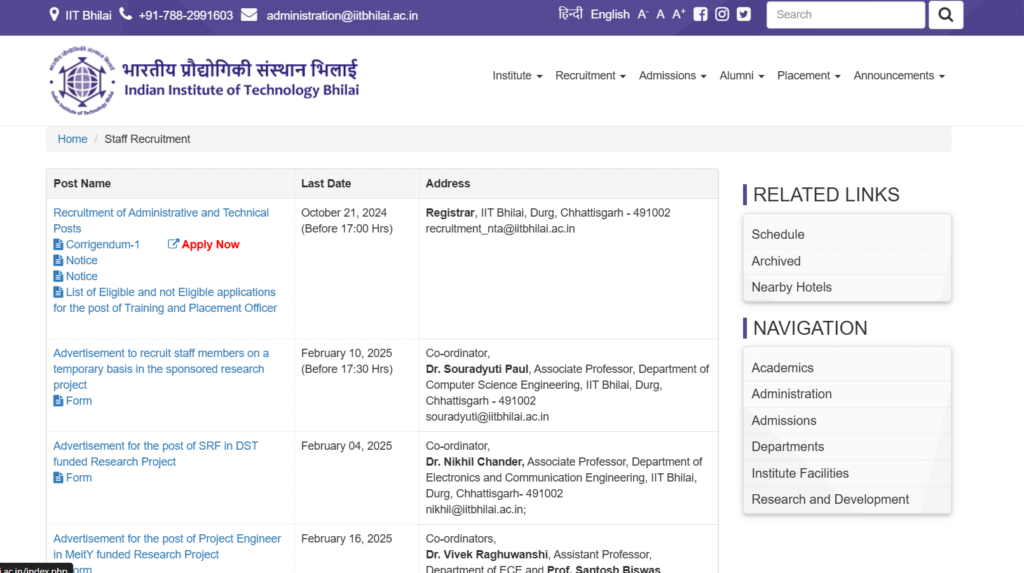This screenshot has height=573, width=1024.
Task: Open the second Notice link
Action: tap(82, 276)
